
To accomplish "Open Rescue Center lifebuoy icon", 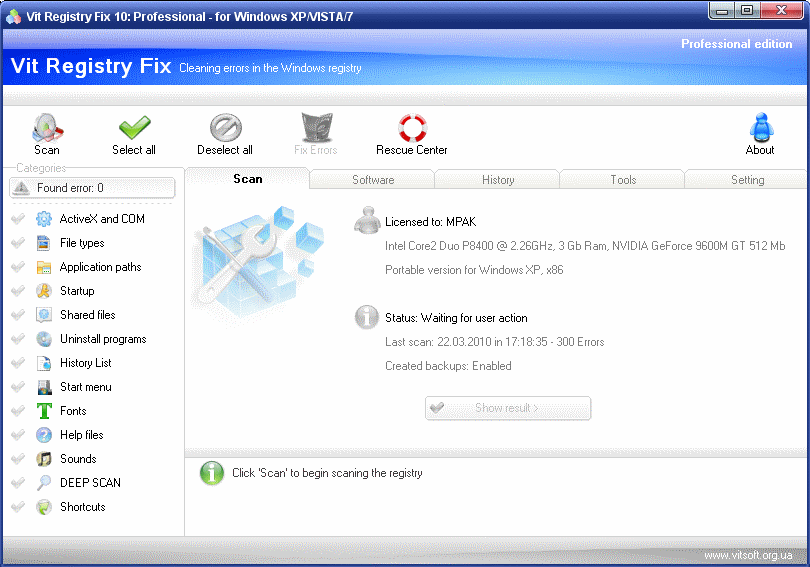I will pos(412,128).
